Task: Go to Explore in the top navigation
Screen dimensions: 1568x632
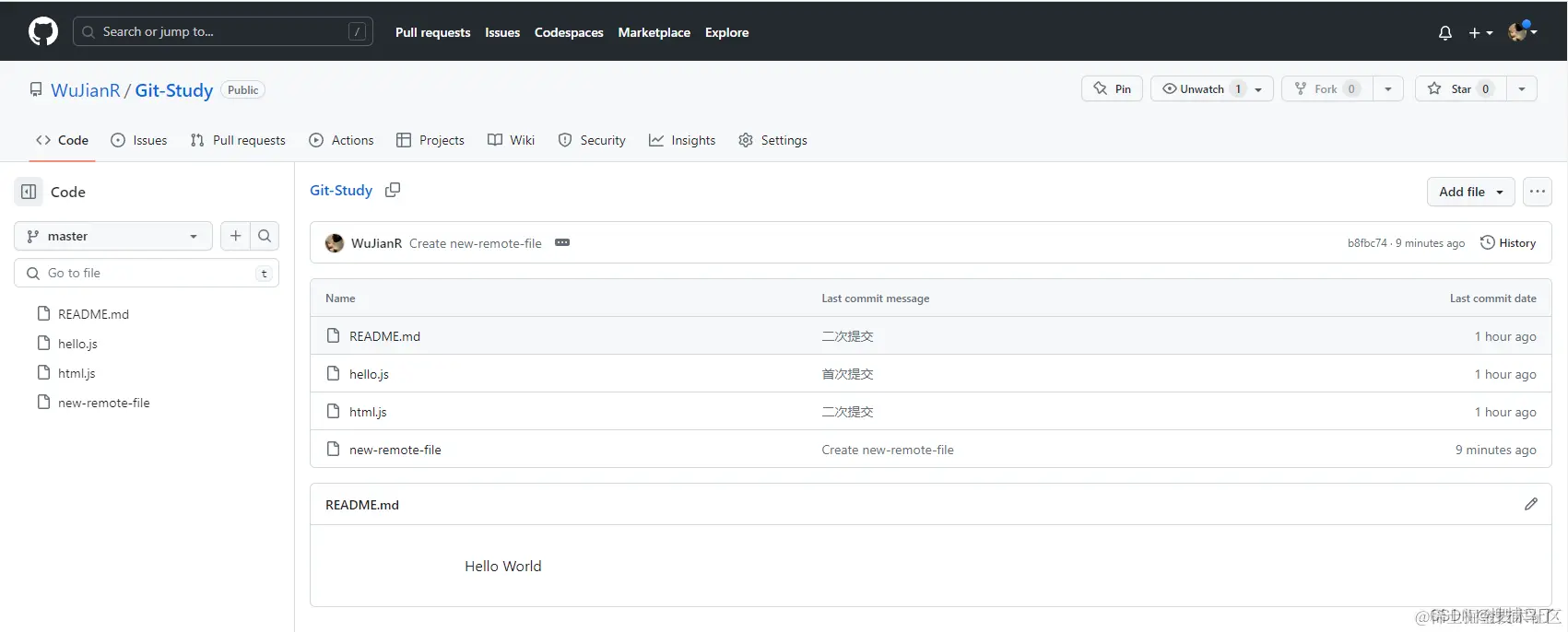Action: tap(726, 32)
